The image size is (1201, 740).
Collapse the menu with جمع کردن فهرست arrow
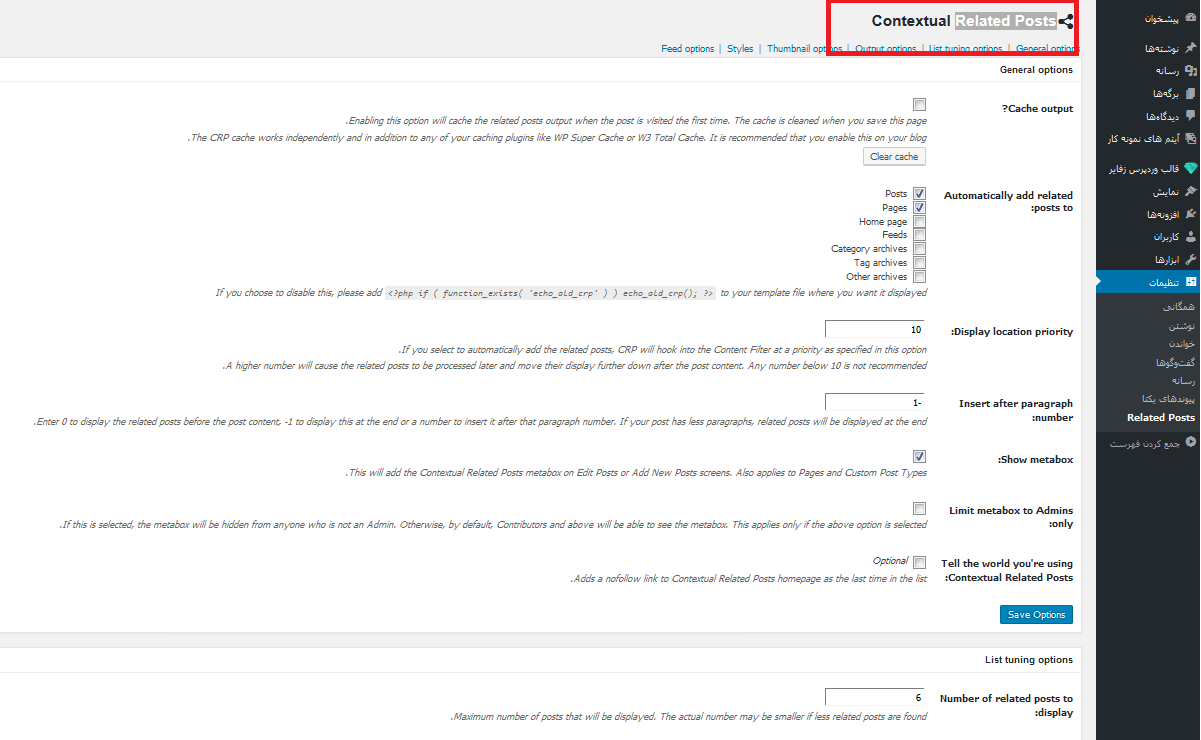pyautogui.click(x=1190, y=443)
